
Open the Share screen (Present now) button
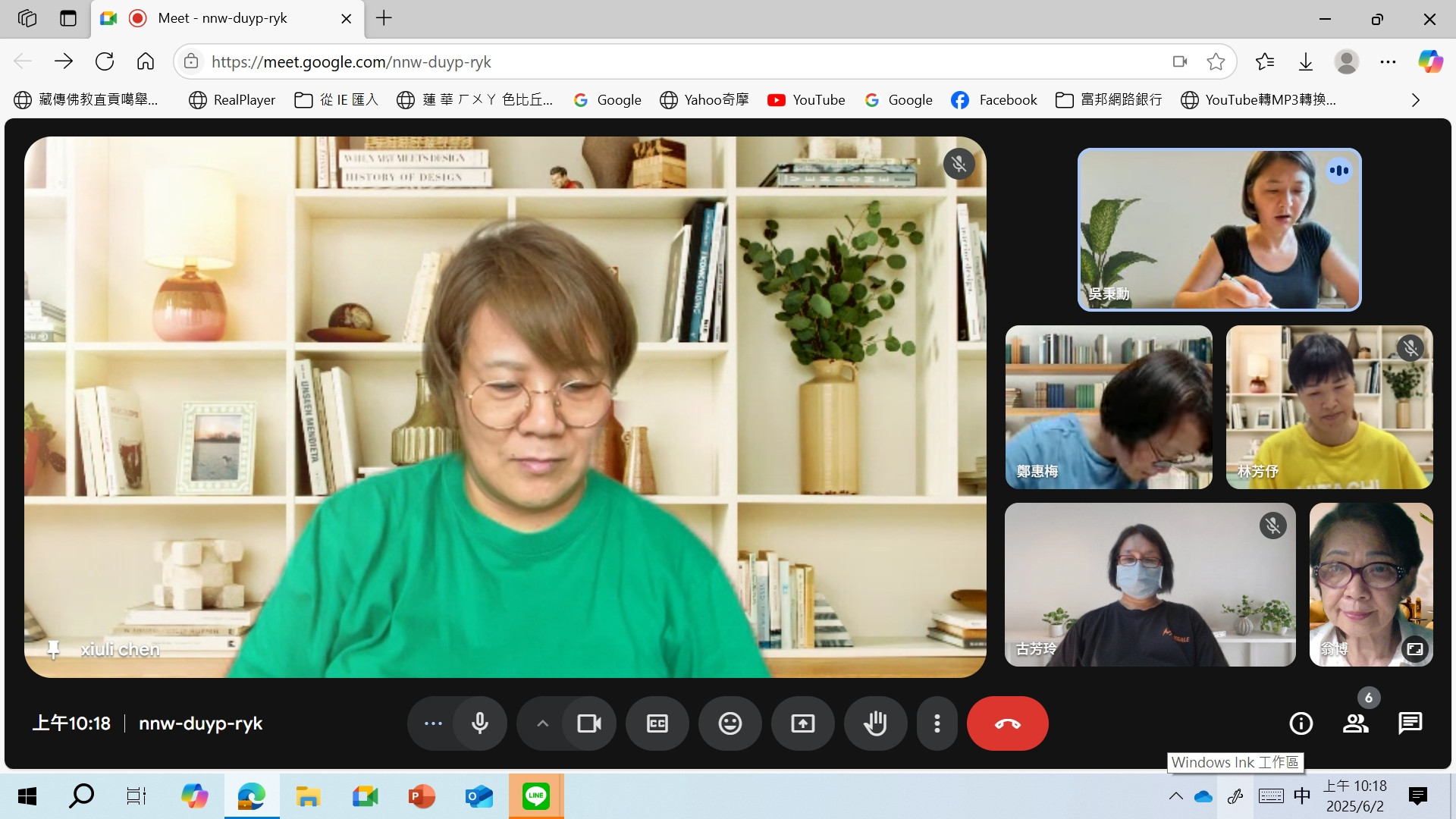802,723
